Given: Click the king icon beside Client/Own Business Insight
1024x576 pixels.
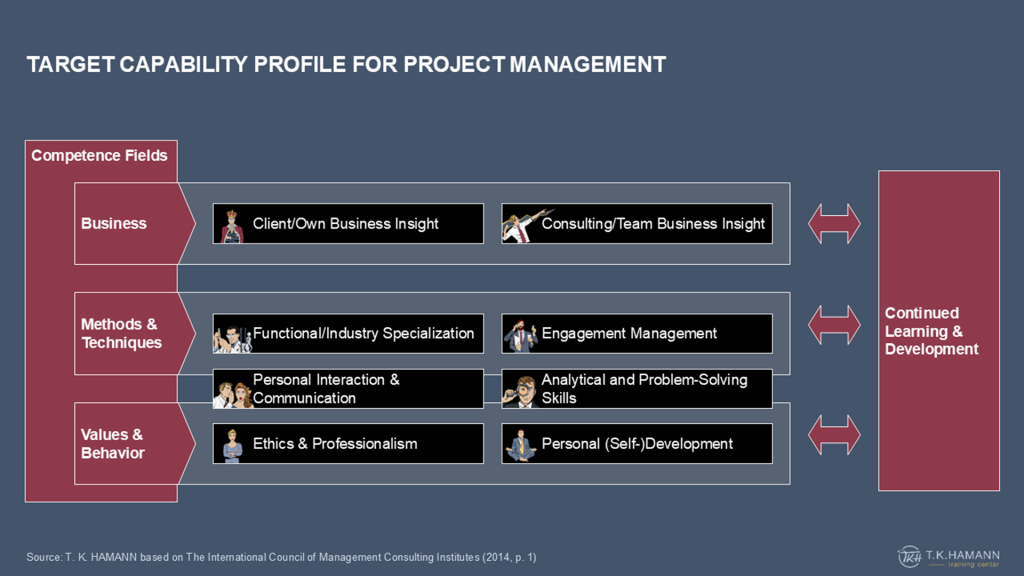Looking at the screenshot, I should [232, 225].
